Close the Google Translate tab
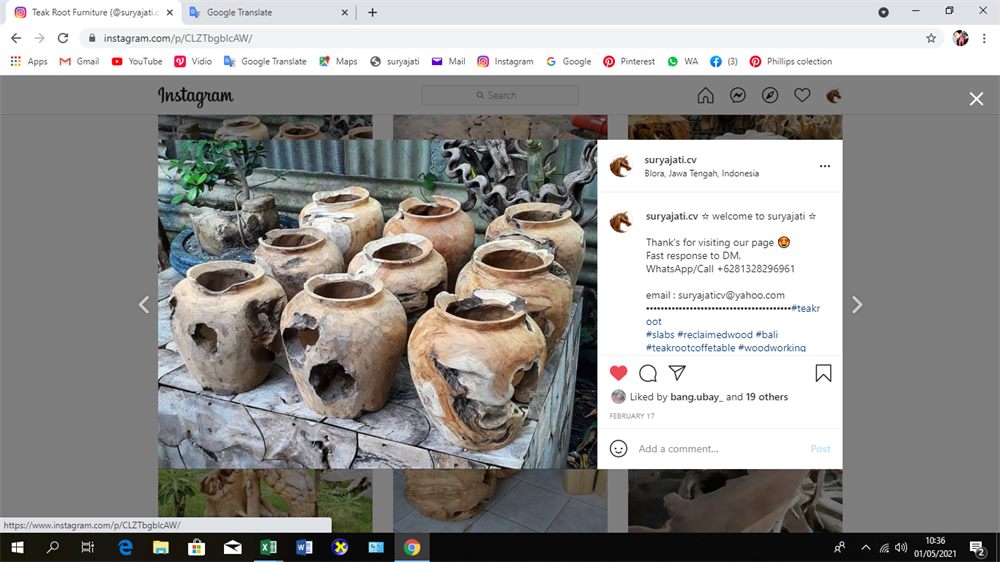1000x562 pixels. tap(344, 12)
